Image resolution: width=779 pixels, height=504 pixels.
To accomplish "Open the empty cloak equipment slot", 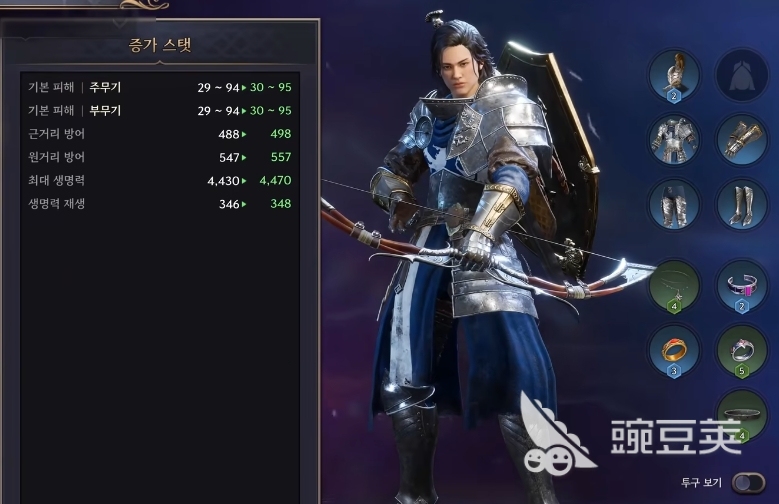I will click(x=742, y=76).
